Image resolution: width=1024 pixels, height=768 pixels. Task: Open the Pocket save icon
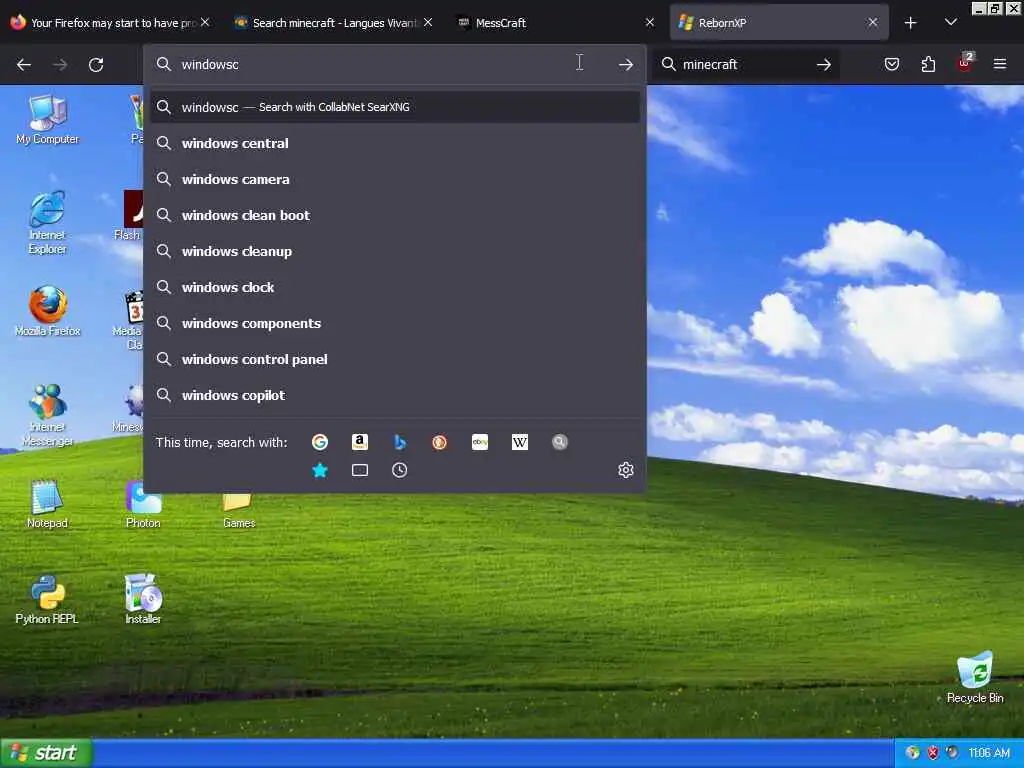pyautogui.click(x=892, y=64)
